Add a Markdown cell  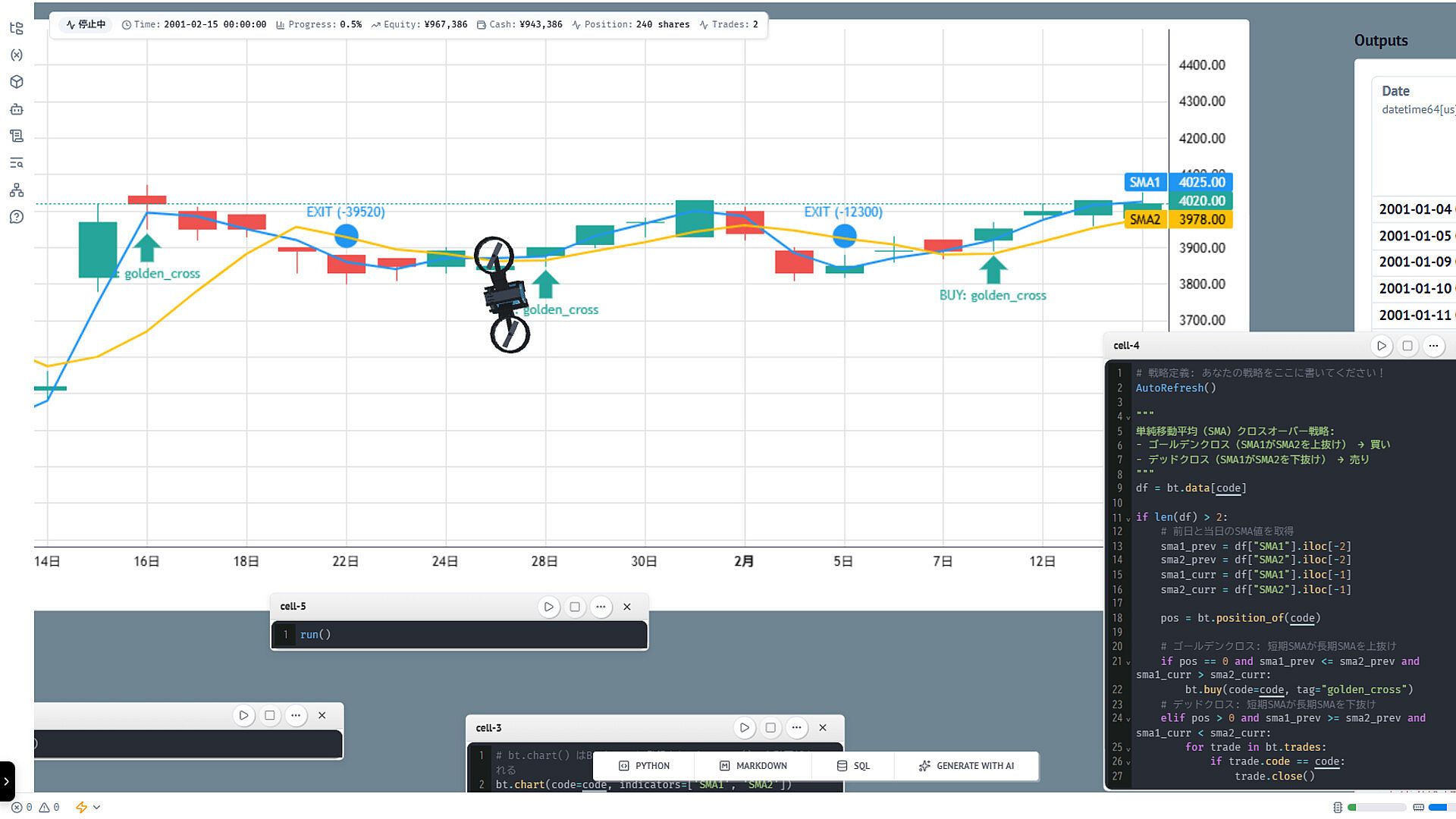753,766
